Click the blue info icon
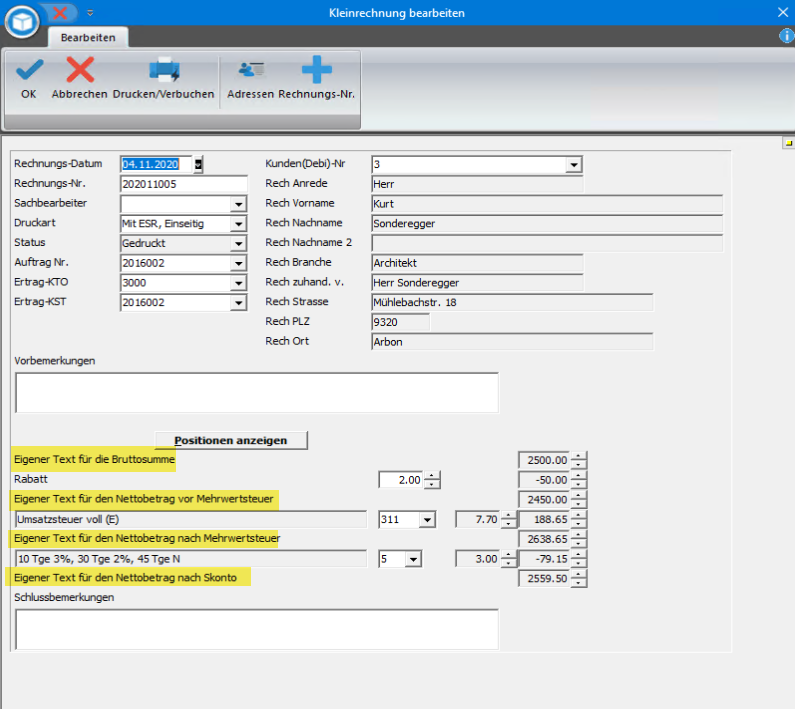The image size is (795, 709). pos(786,36)
